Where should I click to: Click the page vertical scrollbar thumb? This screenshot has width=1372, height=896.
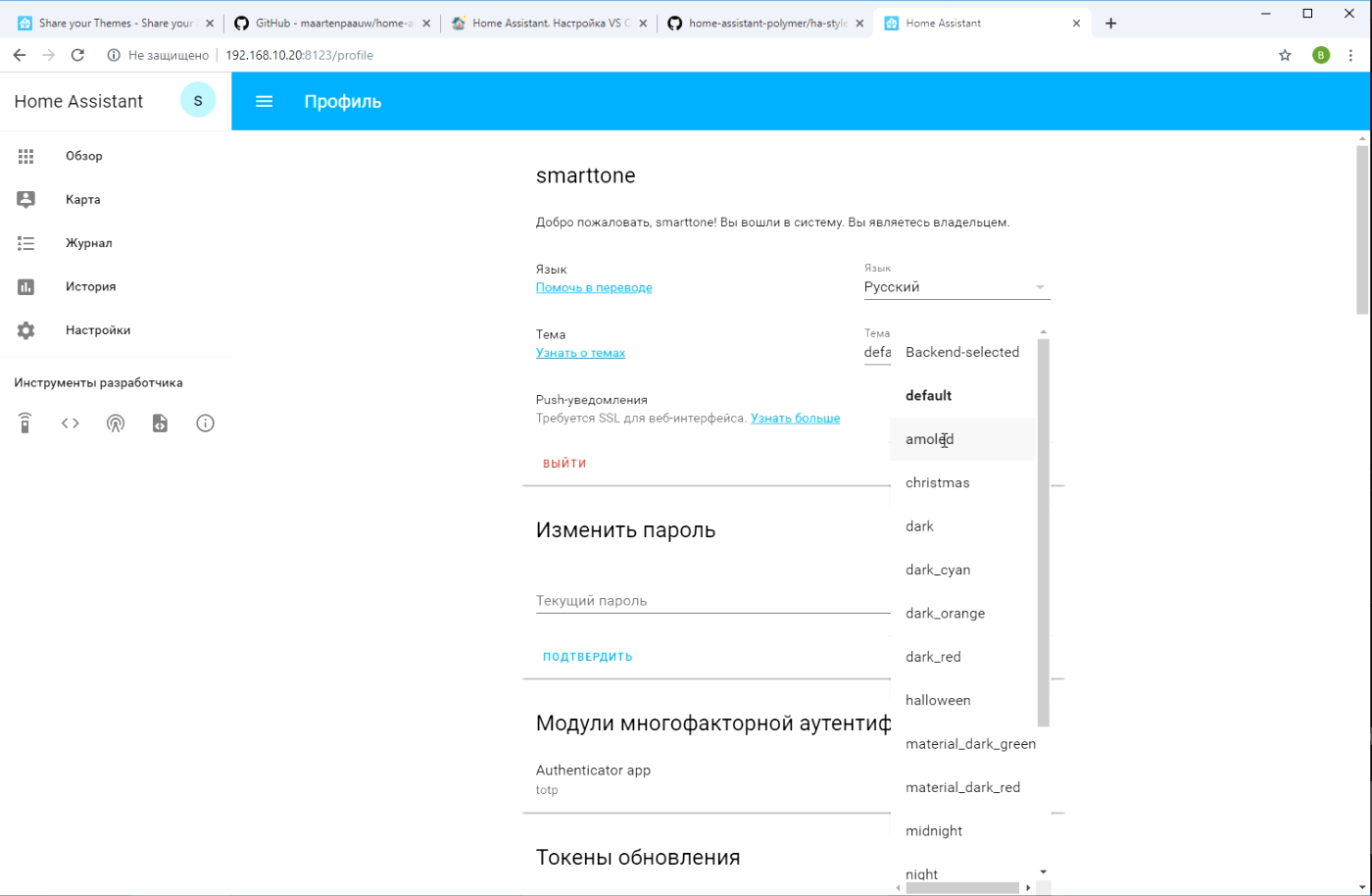pos(1362,229)
